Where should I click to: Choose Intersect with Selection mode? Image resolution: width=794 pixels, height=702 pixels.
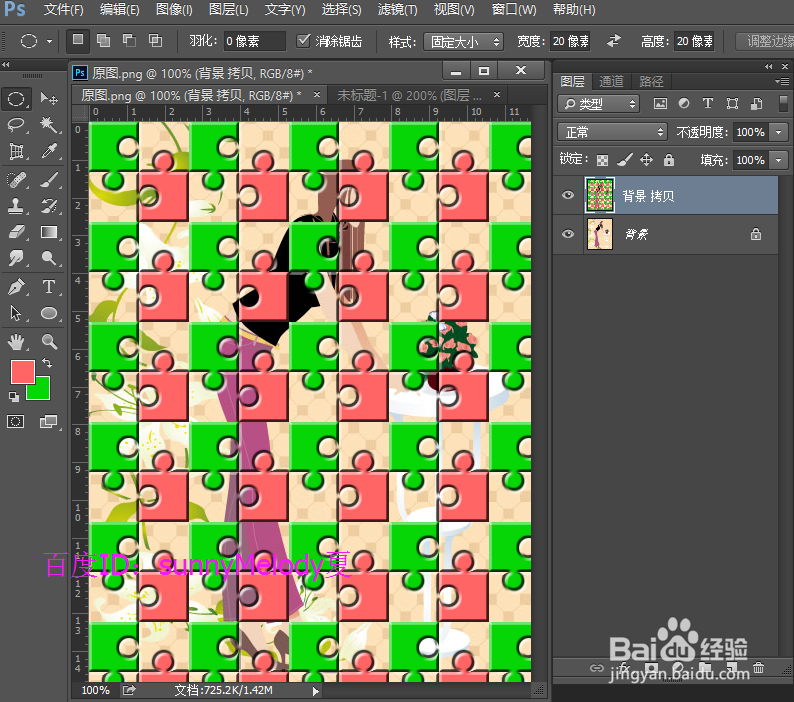click(155, 41)
